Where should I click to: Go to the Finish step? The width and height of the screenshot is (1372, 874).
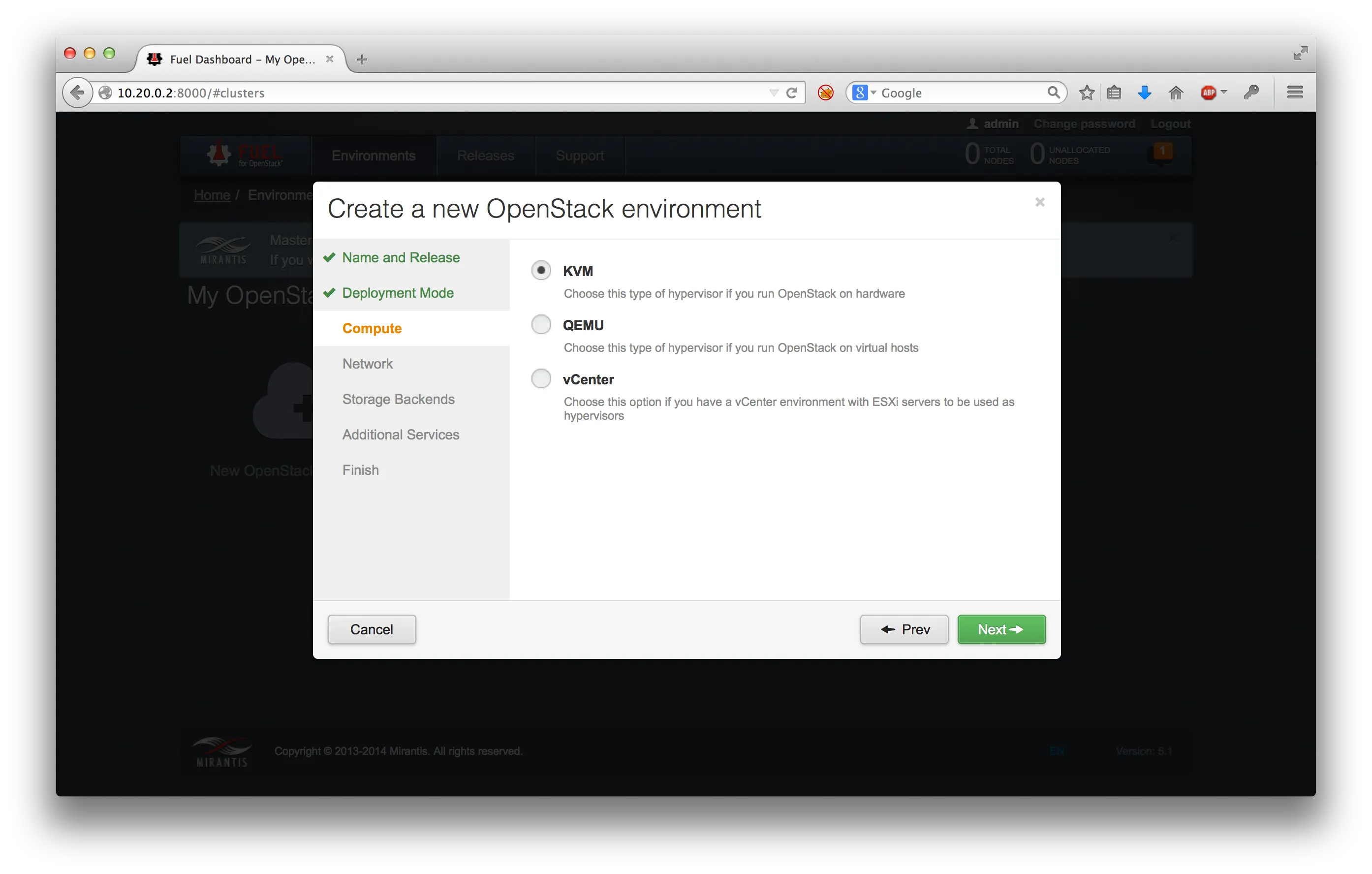pos(360,469)
